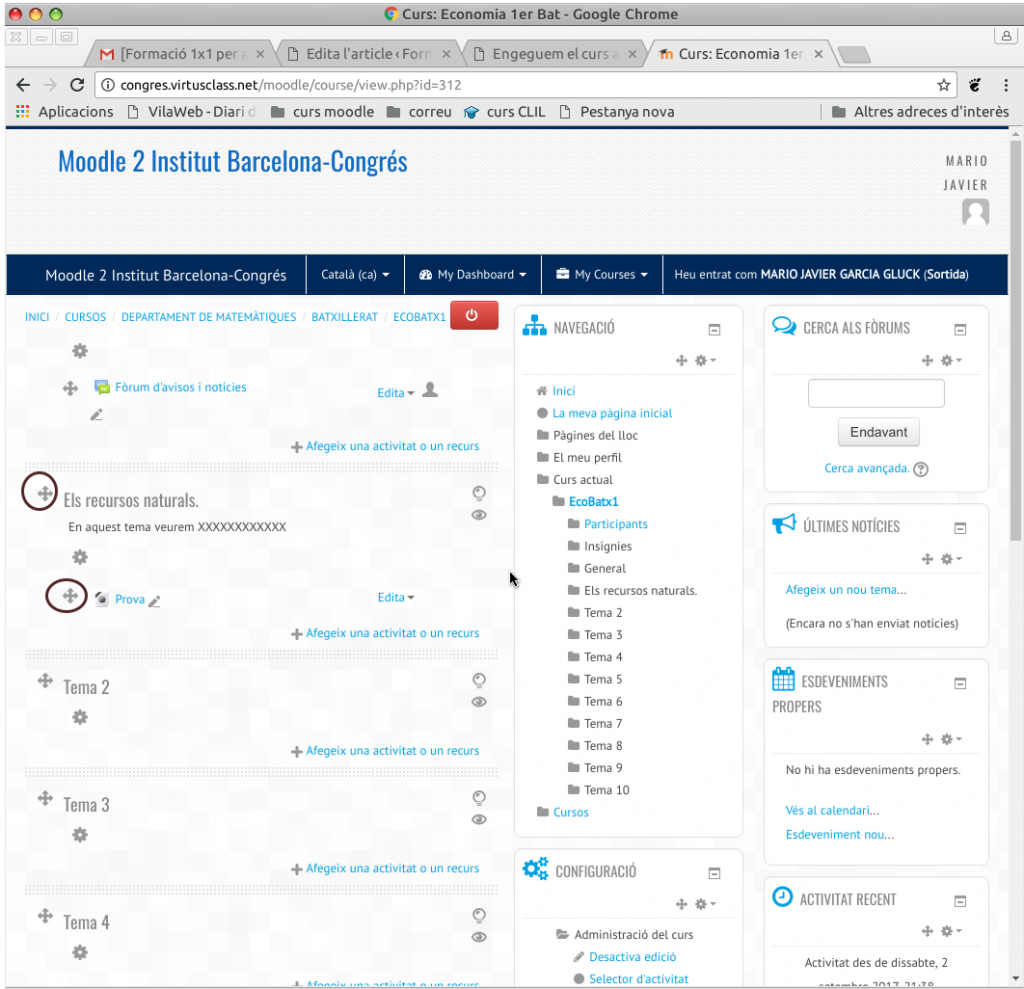Hide Tema 2 with the eye icon
1024x989 pixels.
[479, 702]
